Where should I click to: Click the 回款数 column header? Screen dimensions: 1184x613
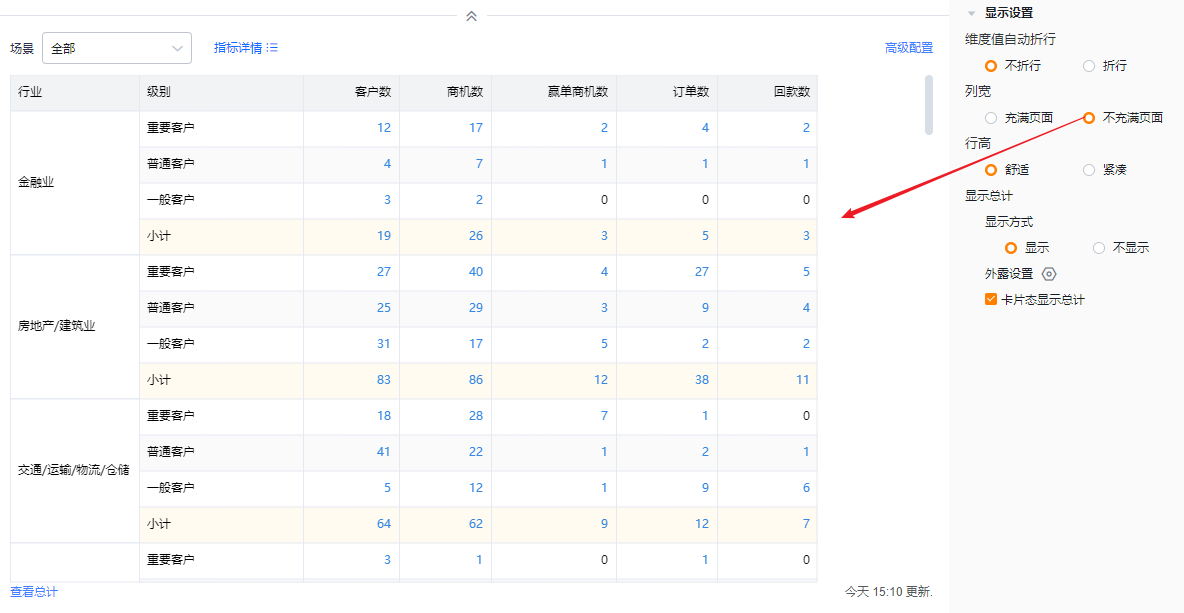tap(791, 92)
